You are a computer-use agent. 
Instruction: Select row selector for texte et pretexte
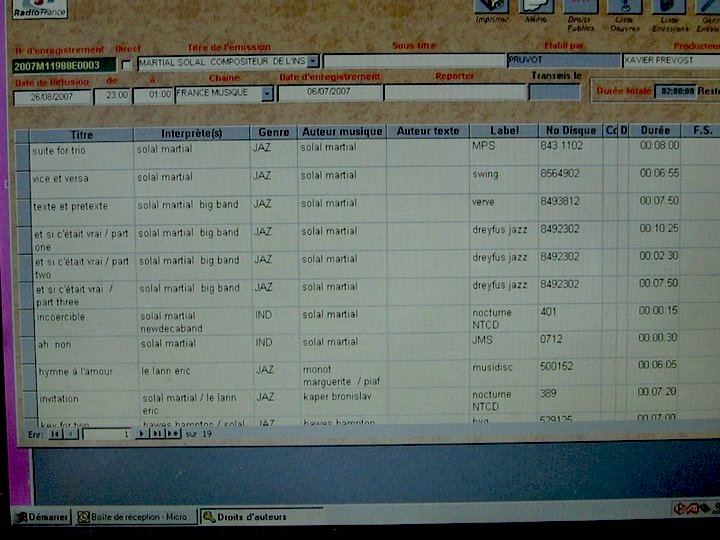[24, 213]
